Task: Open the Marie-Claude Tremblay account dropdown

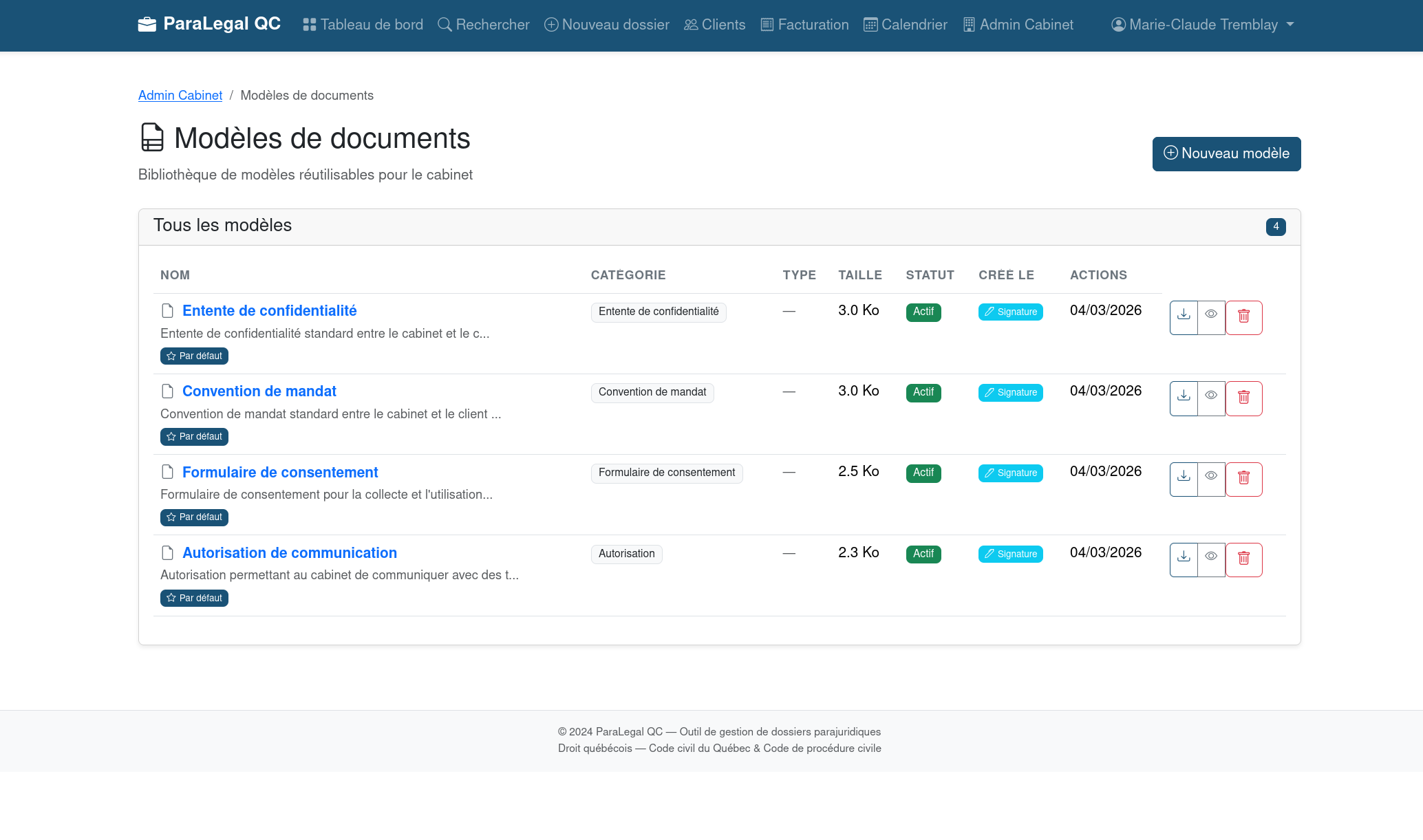Action: pyautogui.click(x=1201, y=24)
